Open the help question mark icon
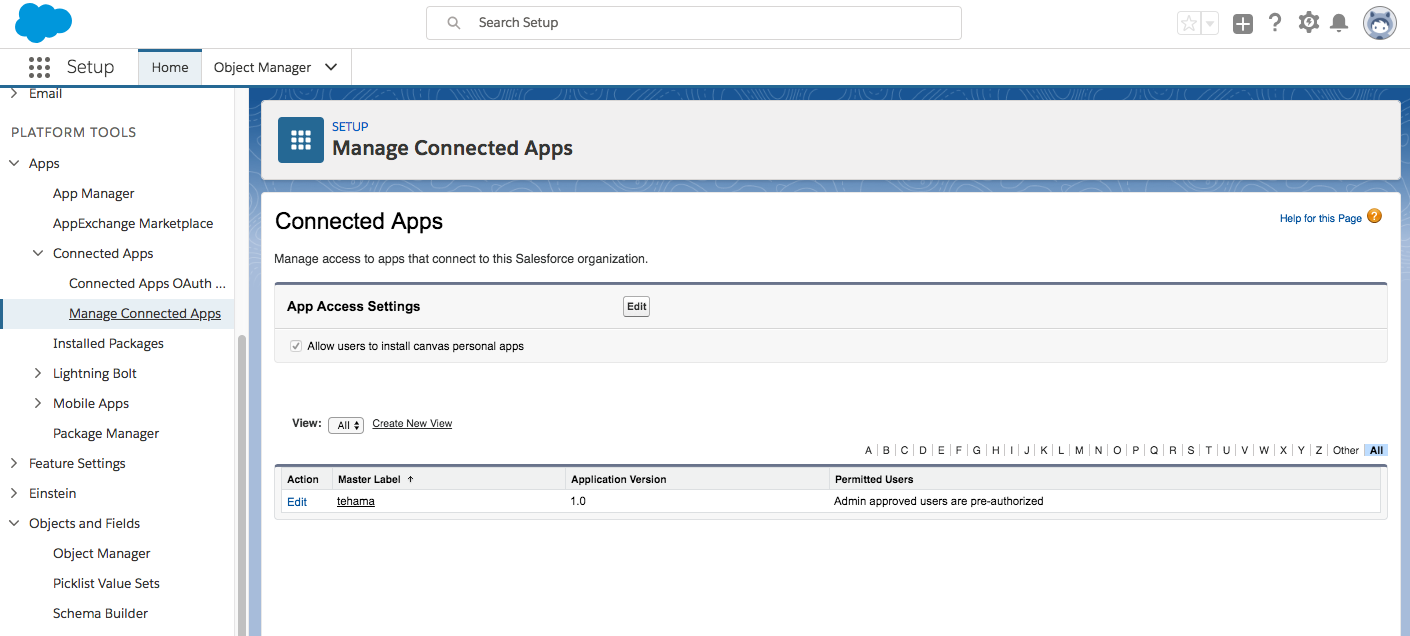The image size is (1410, 636). click(1275, 23)
